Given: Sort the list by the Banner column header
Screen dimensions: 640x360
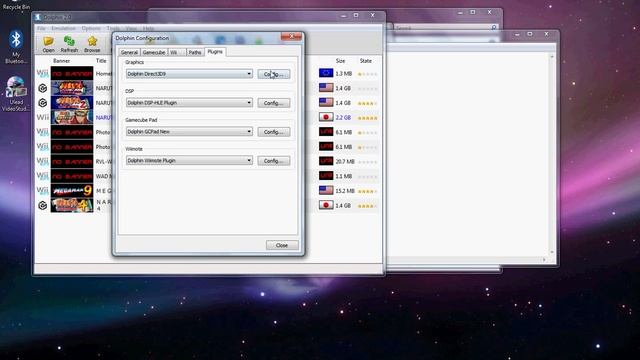Looking at the screenshot, I should click(62, 61).
